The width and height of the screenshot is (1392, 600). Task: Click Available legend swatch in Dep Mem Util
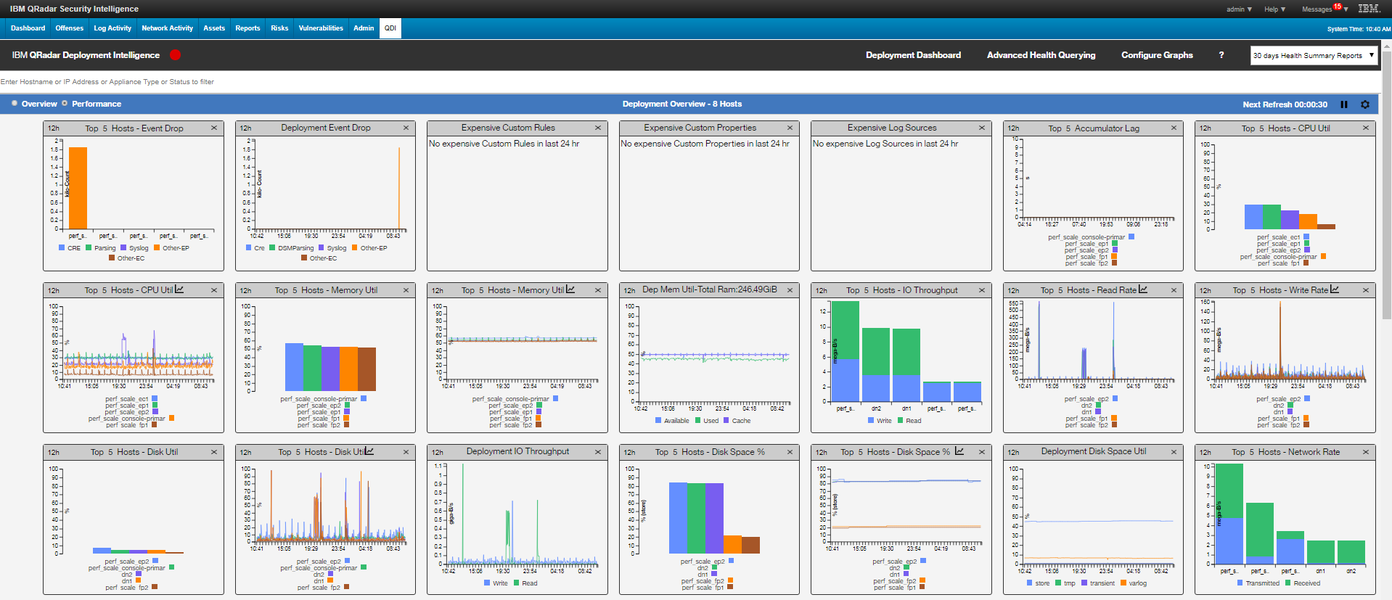pyautogui.click(x=657, y=420)
